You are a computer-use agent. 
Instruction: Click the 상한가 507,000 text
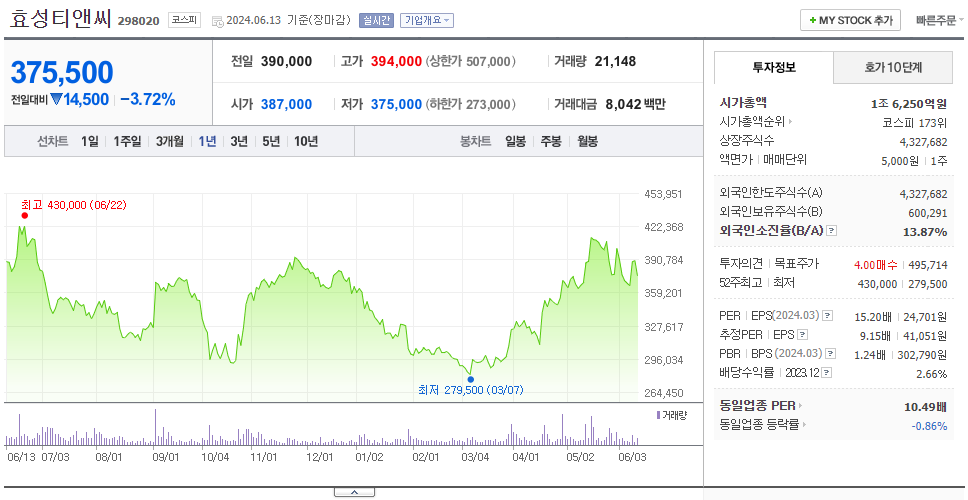click(470, 62)
